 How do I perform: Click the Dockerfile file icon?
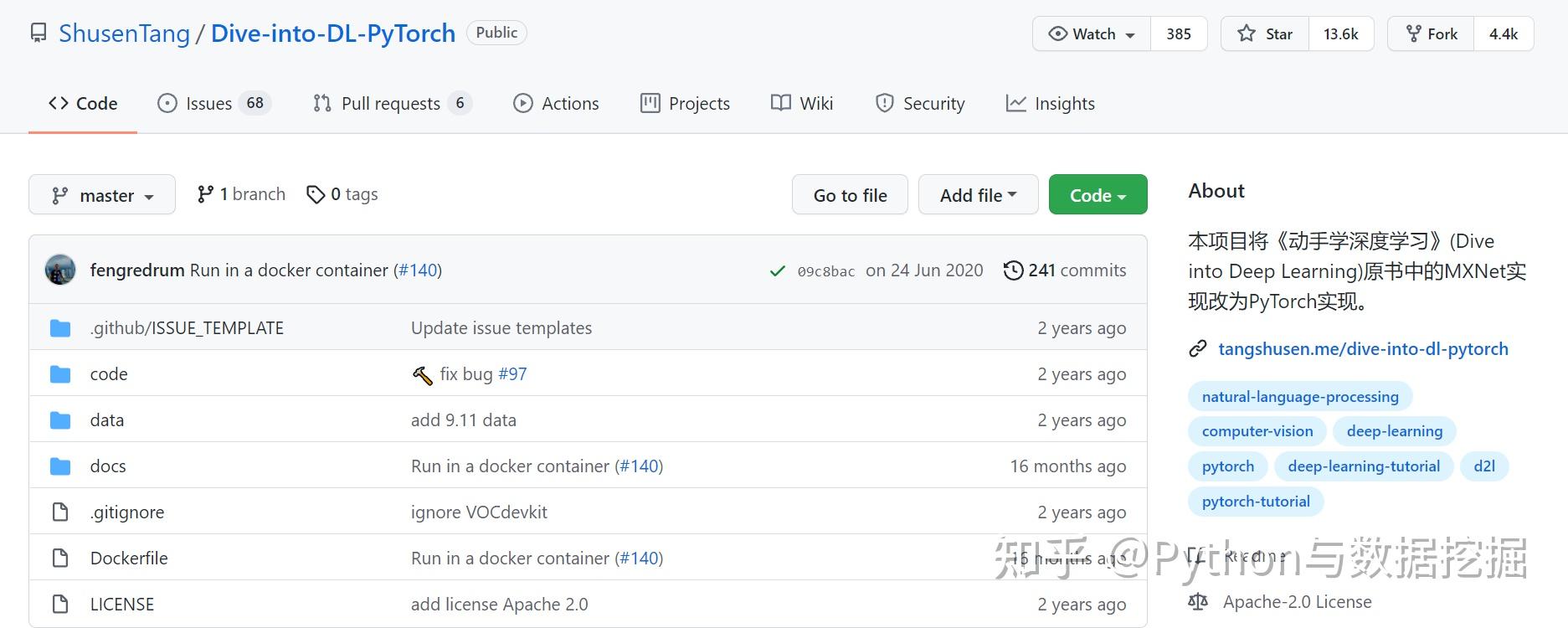tap(60, 559)
